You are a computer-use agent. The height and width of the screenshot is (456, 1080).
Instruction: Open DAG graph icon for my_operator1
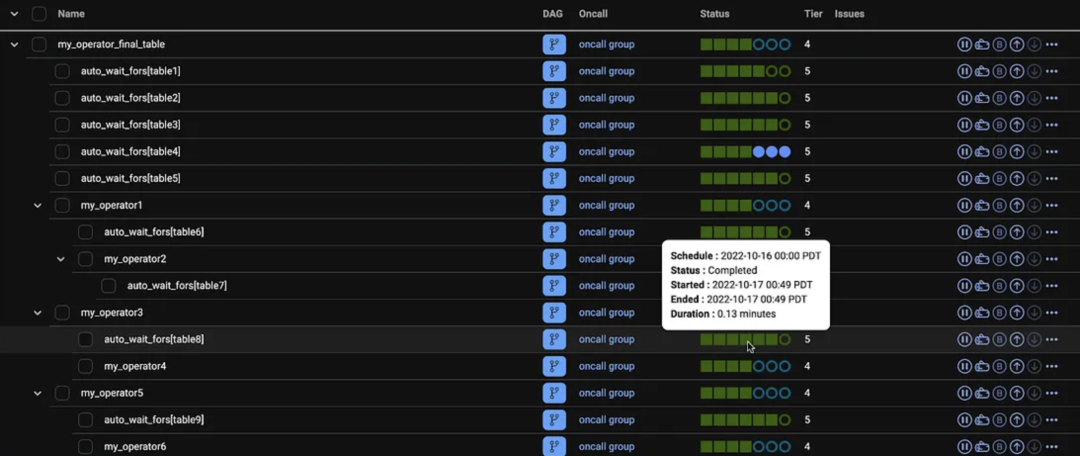(554, 206)
